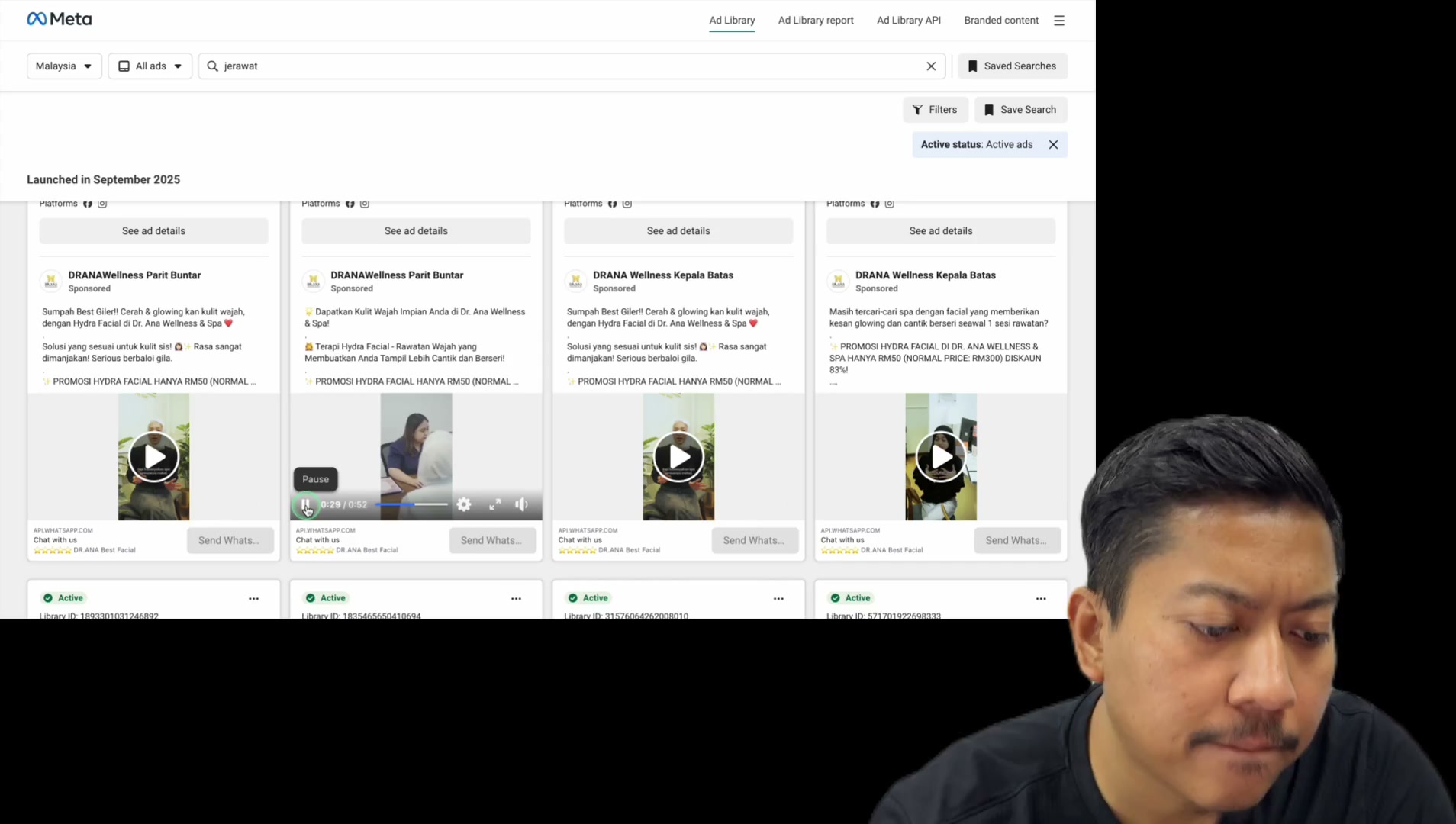Clear the jerawat search text with X
Viewport: 1456px width, 824px height.
click(x=931, y=66)
